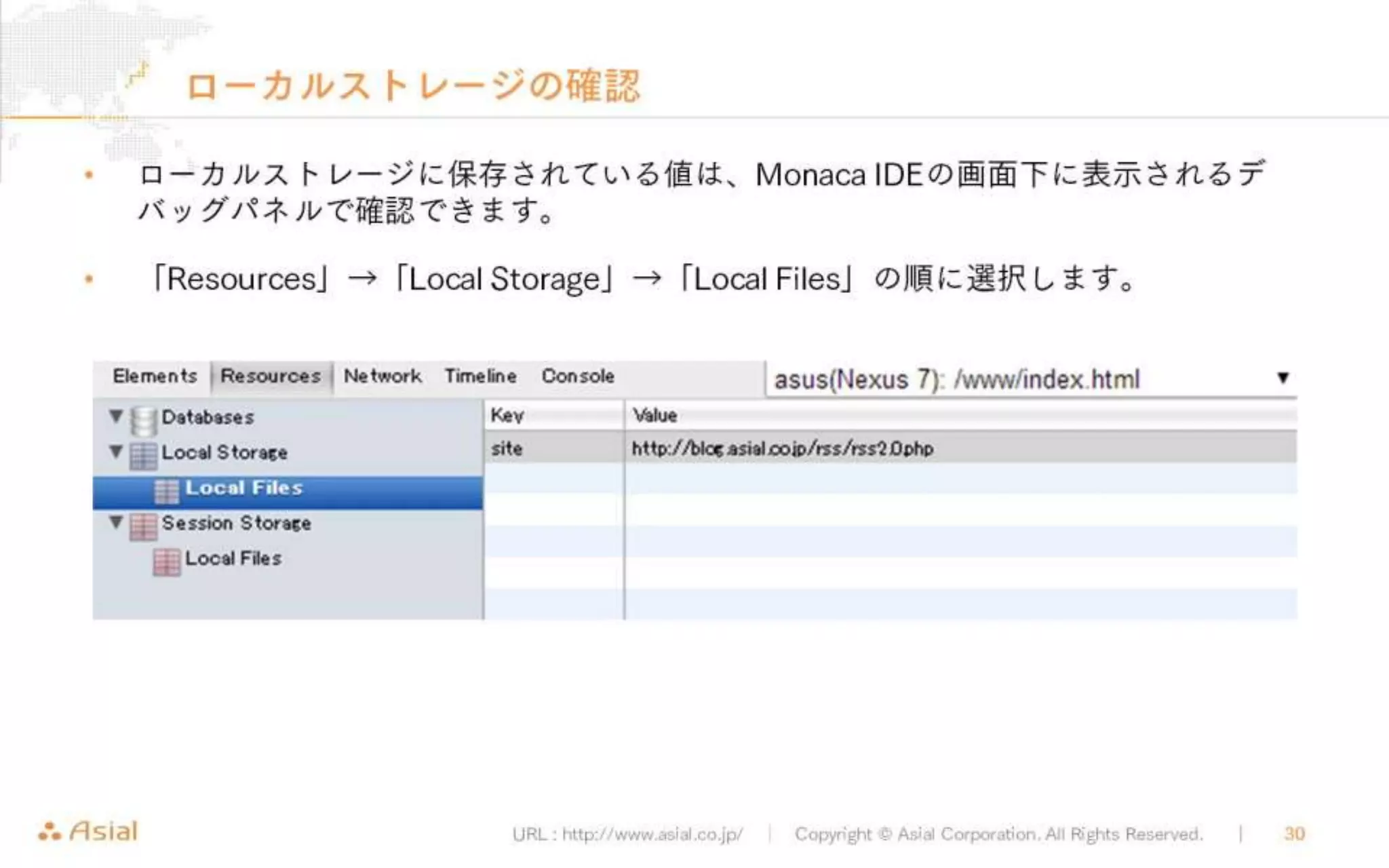Click the page number 30
This screenshot has height=868, width=1389.
coord(1294,833)
